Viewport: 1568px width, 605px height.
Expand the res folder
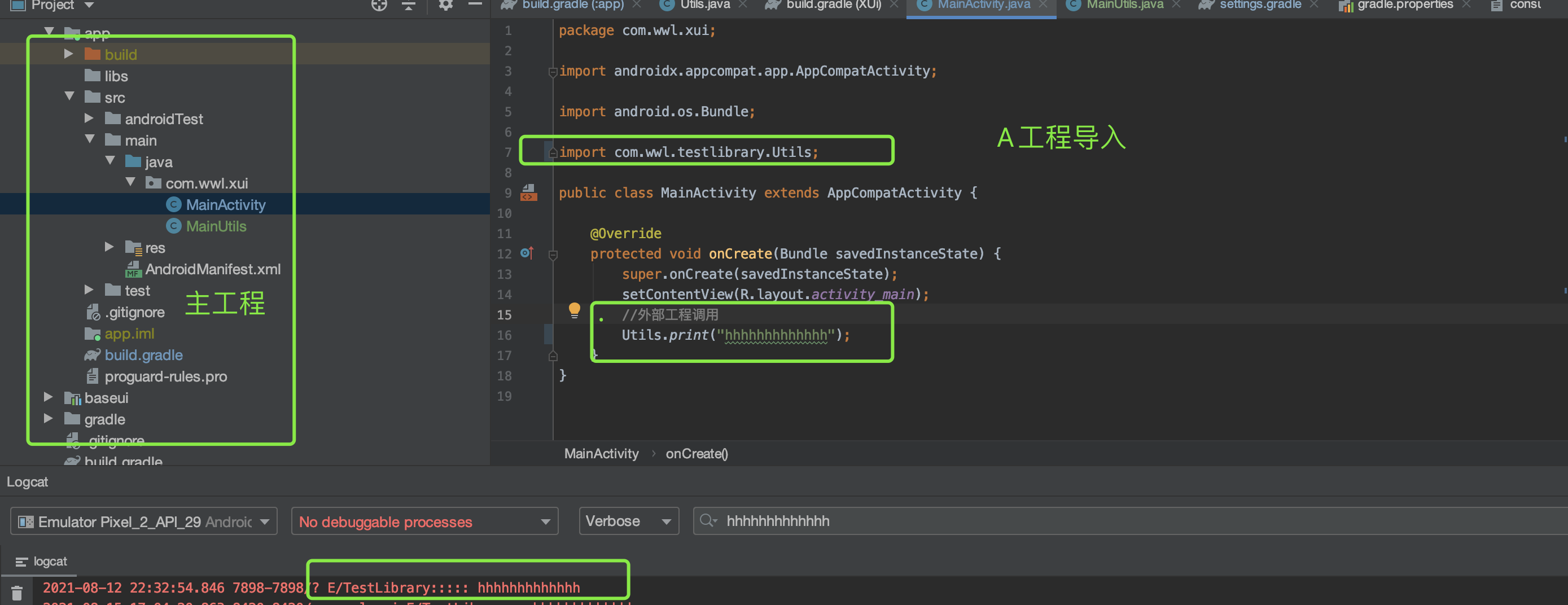pos(110,247)
